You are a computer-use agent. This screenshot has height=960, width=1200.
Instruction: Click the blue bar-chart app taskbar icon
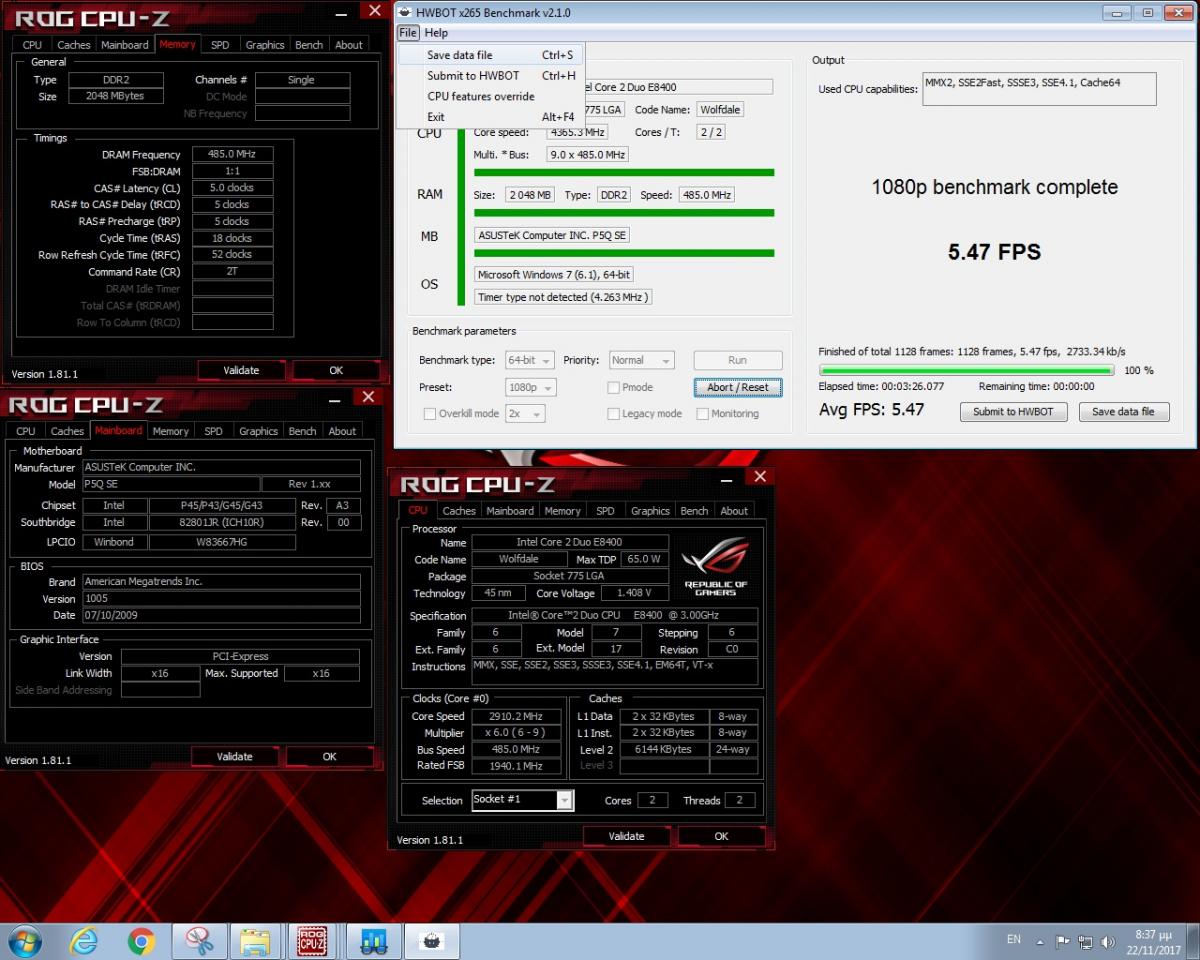[x=375, y=941]
